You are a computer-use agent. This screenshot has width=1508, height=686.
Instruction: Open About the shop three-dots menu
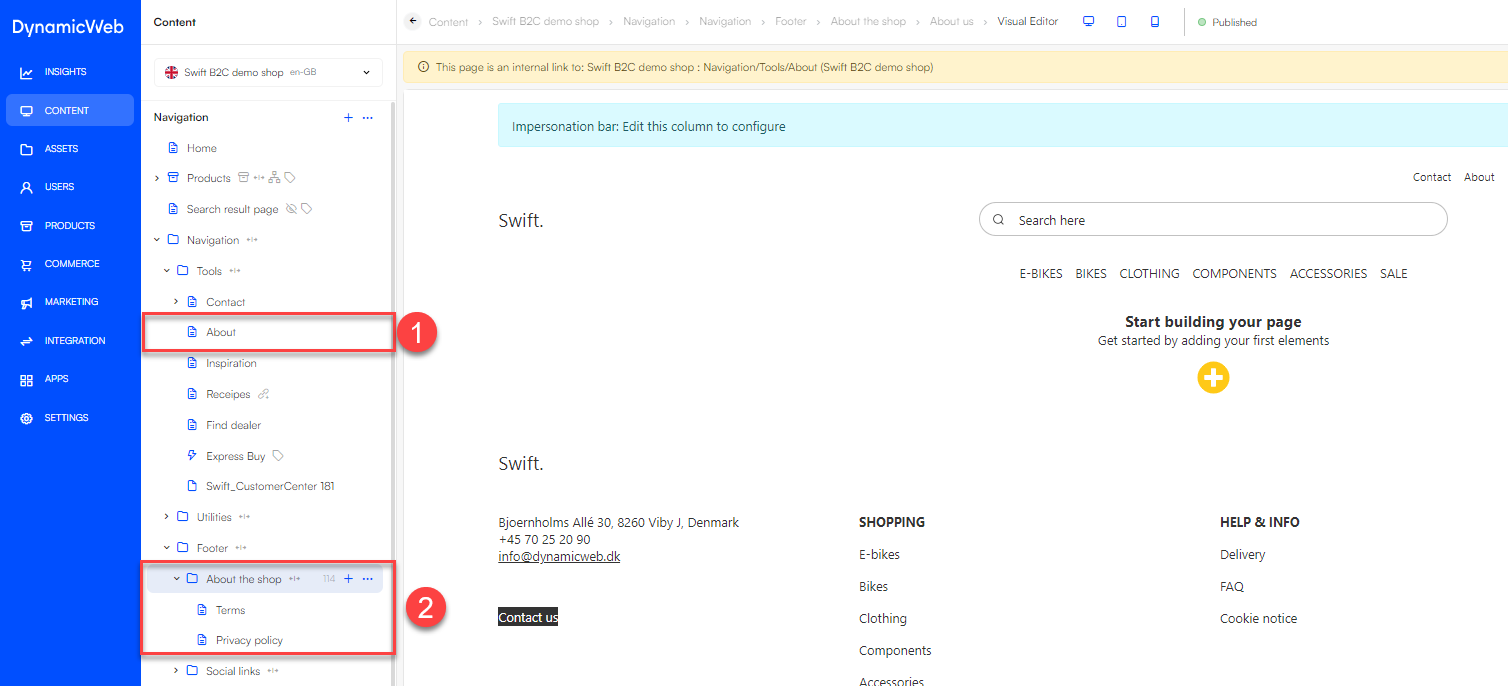point(368,579)
